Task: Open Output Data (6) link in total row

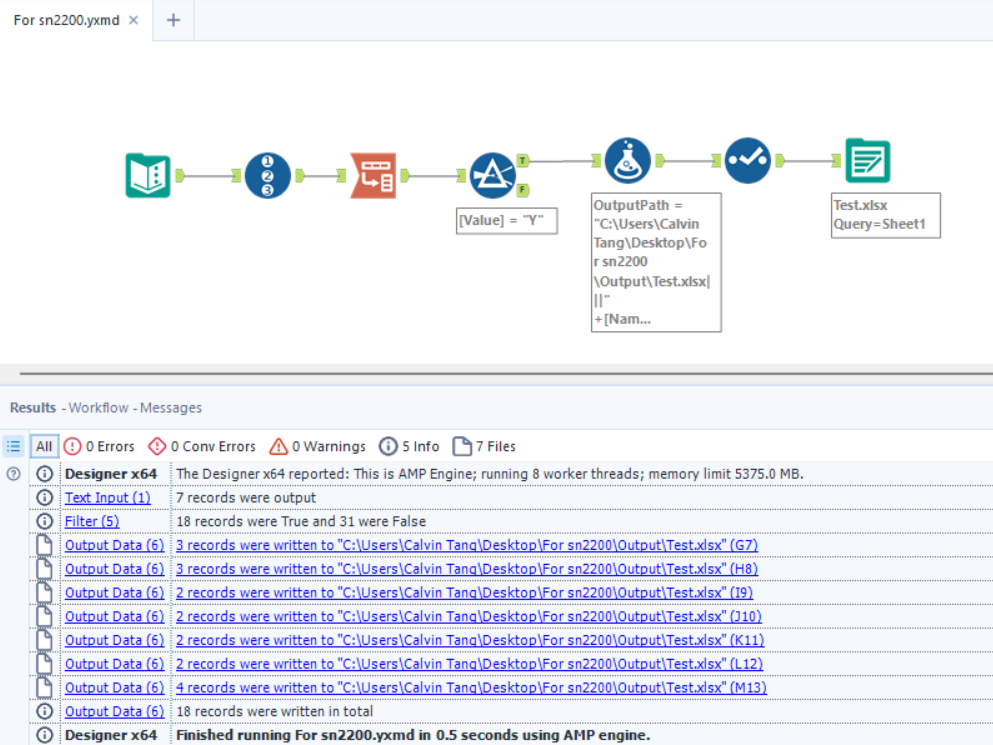Action: 115,711
